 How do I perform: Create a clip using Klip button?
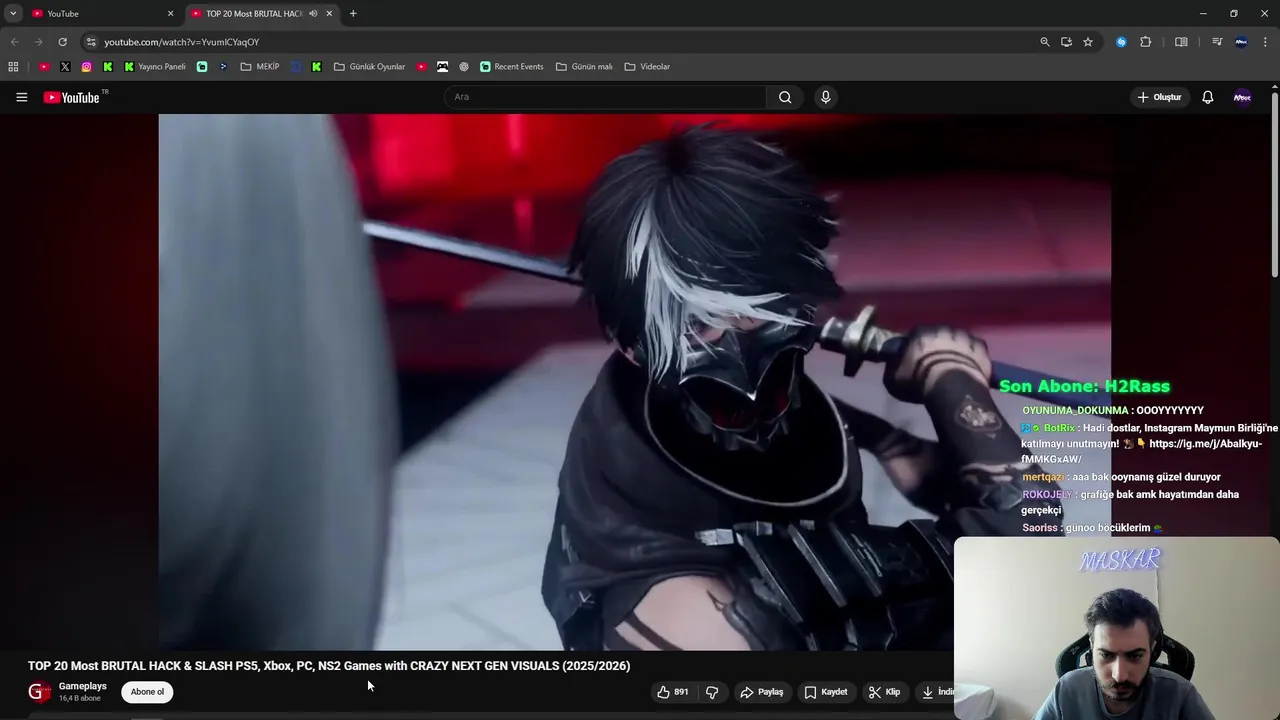coord(884,692)
